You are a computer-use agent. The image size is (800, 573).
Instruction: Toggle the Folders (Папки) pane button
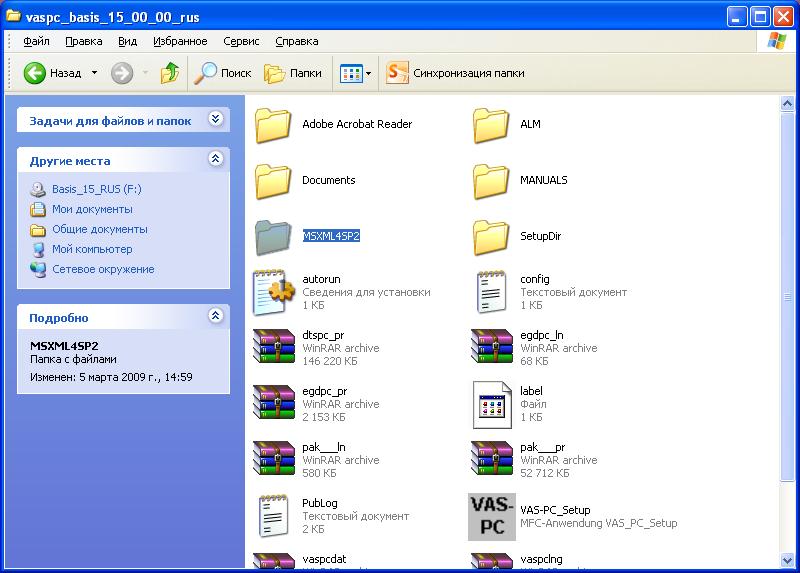(x=293, y=73)
